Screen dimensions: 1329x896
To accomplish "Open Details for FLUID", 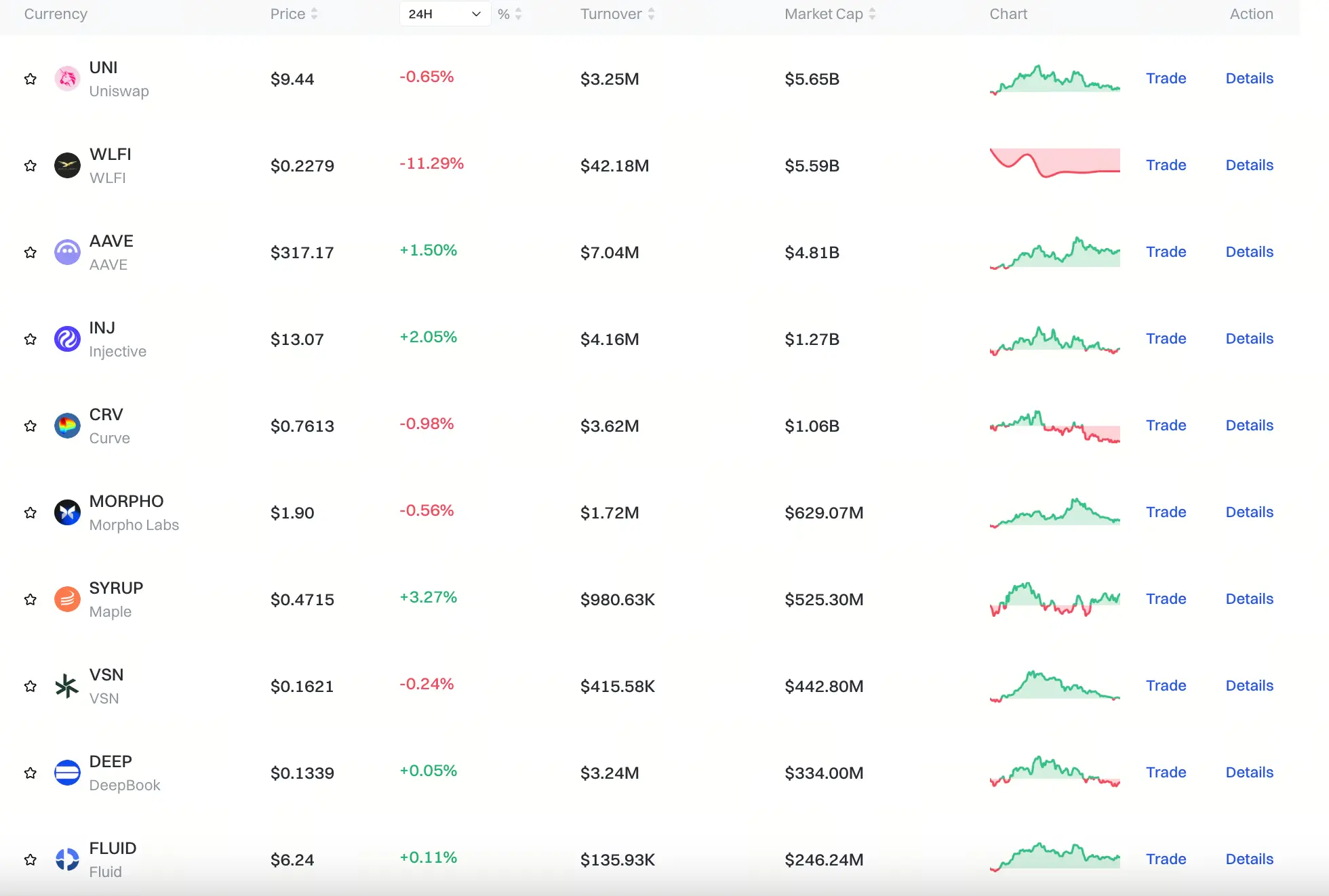I will pyautogui.click(x=1249, y=859).
